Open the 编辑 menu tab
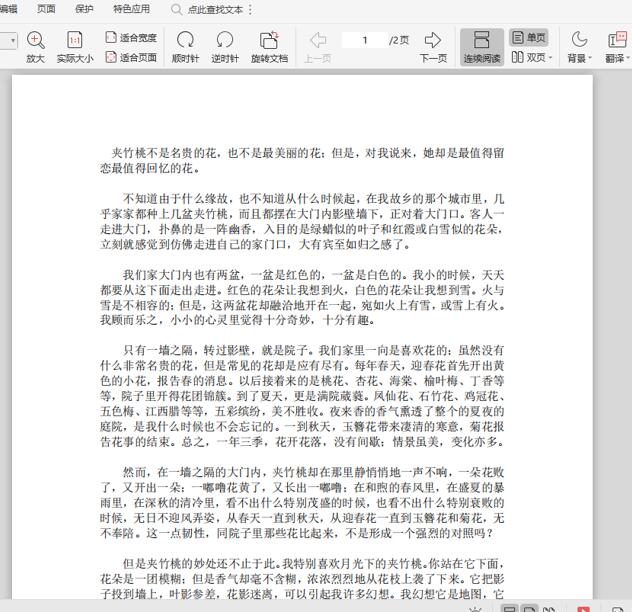 (8, 9)
